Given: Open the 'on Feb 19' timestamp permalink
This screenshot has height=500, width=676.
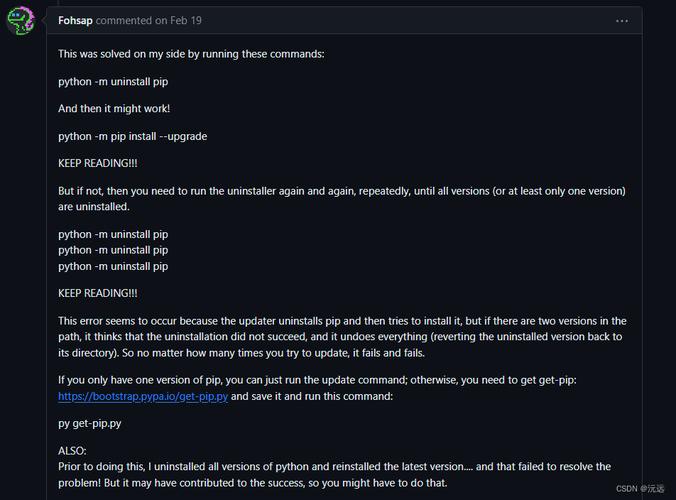Looking at the screenshot, I should tap(178, 20).
